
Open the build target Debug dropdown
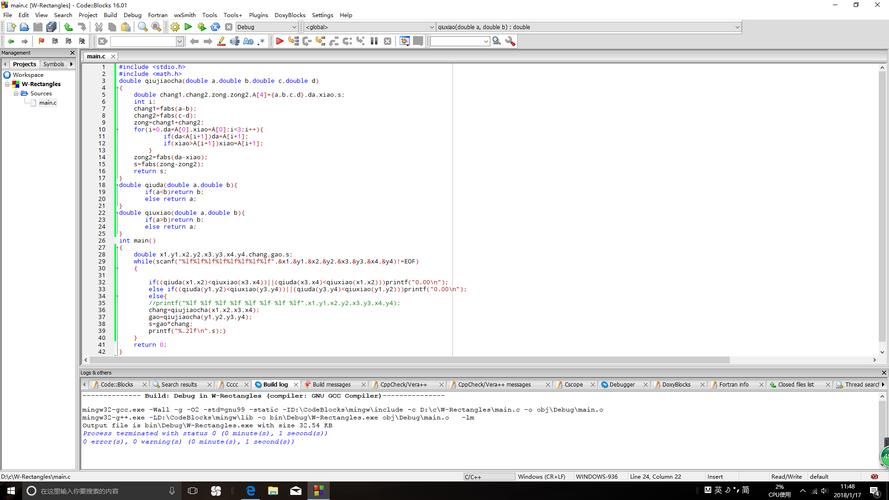click(x=294, y=27)
